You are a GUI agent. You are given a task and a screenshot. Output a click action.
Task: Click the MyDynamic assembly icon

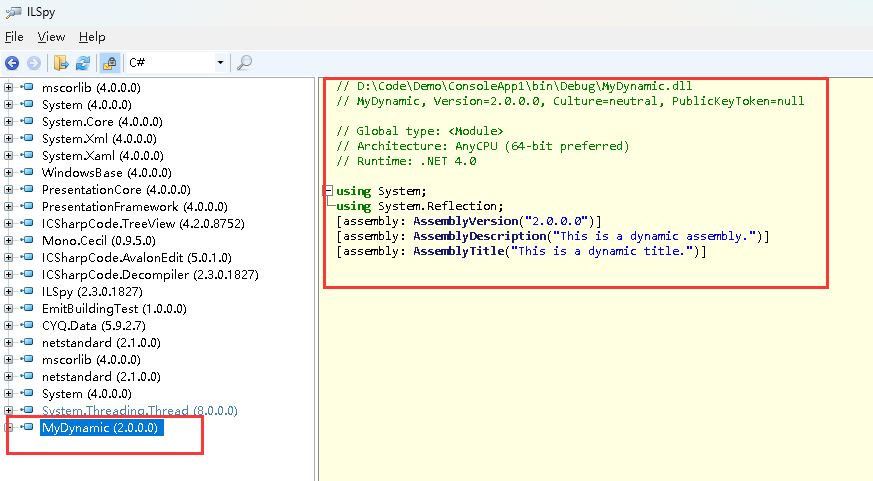[27, 427]
